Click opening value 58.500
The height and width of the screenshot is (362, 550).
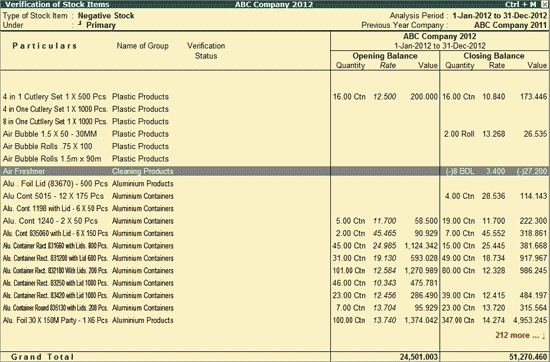point(426,221)
